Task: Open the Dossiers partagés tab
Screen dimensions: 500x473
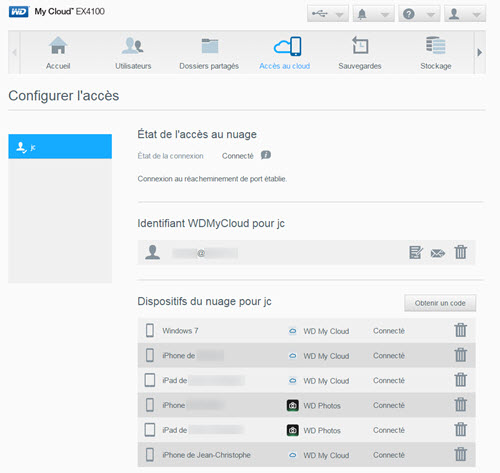Action: point(209,53)
